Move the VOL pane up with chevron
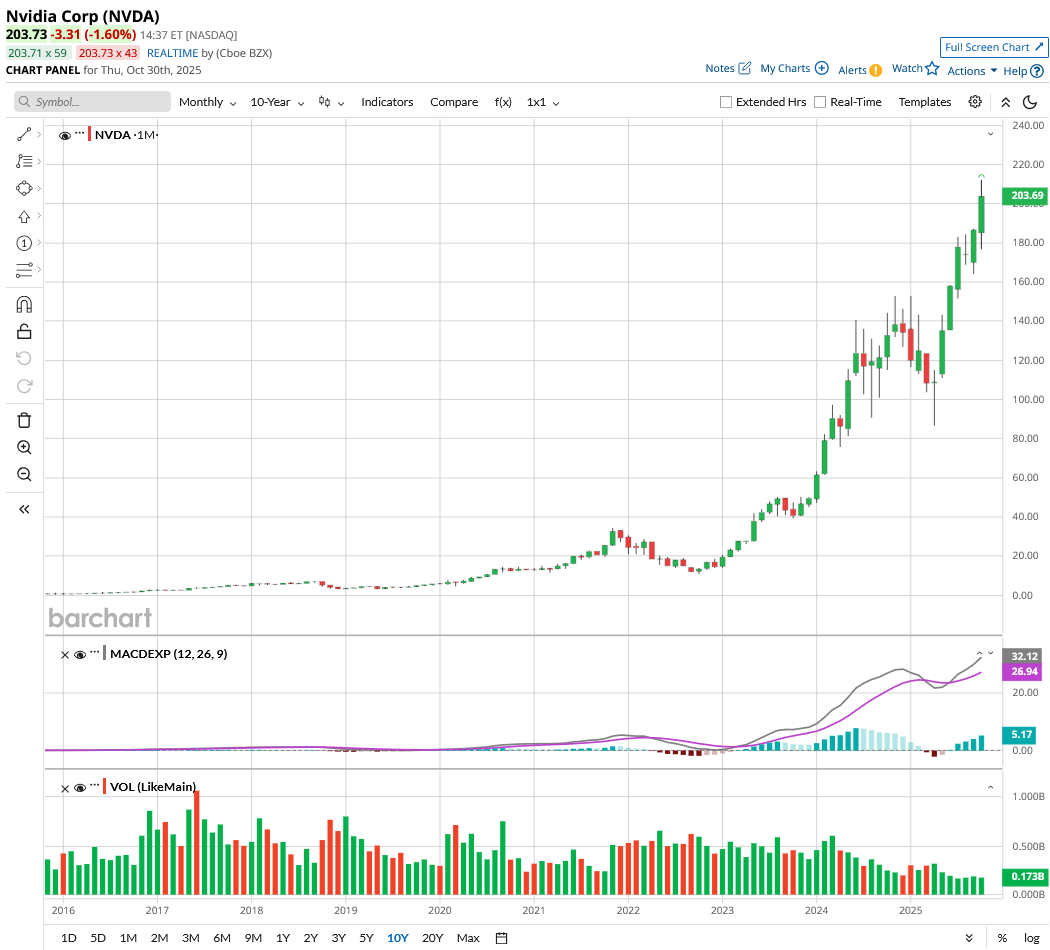 click(x=990, y=787)
